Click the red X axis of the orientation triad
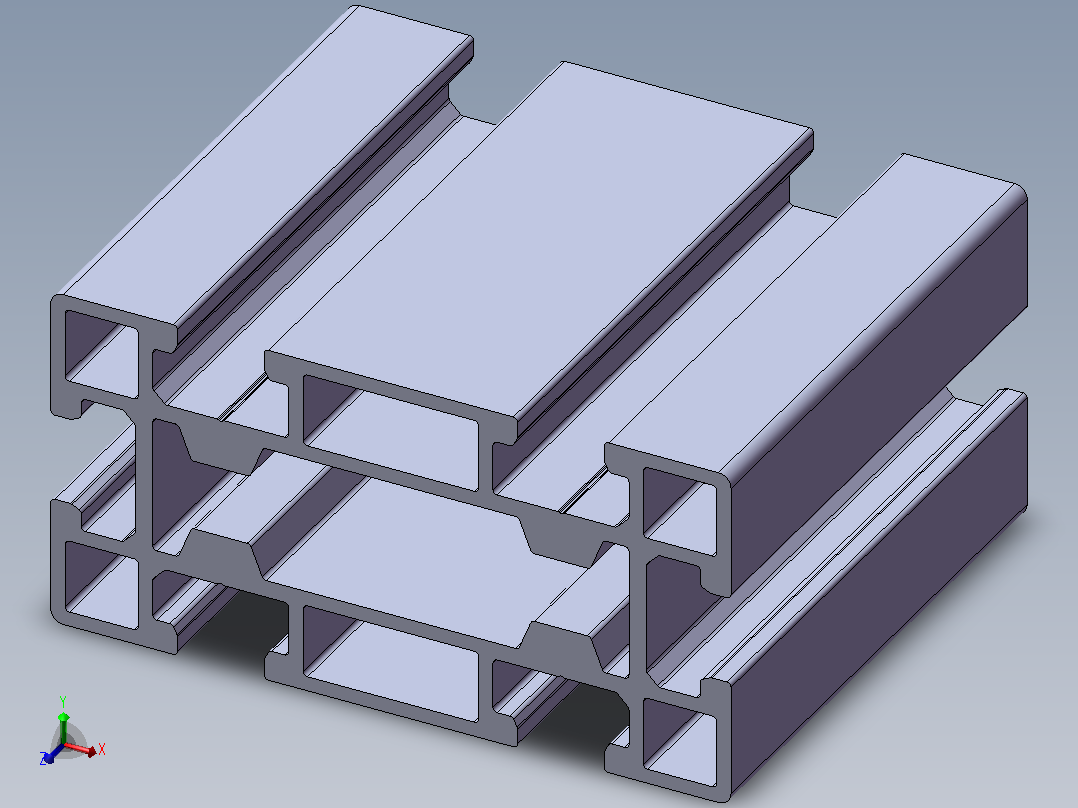The width and height of the screenshot is (1078, 808). [81, 749]
